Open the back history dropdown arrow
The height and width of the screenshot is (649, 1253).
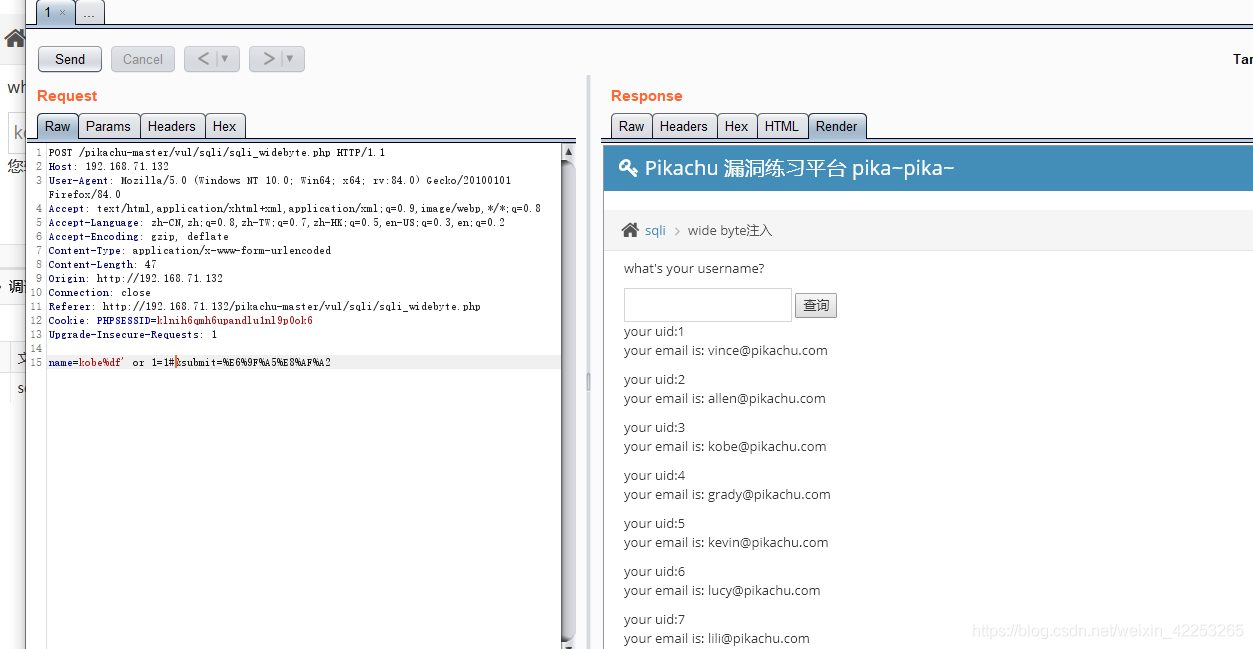227,59
